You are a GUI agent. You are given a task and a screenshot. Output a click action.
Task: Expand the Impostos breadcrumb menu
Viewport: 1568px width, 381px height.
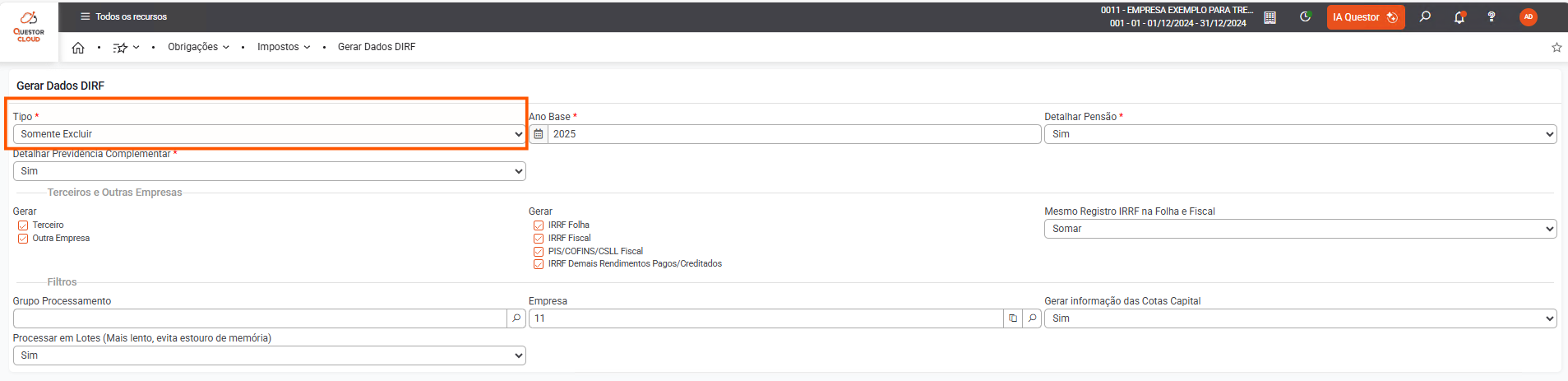point(284,47)
